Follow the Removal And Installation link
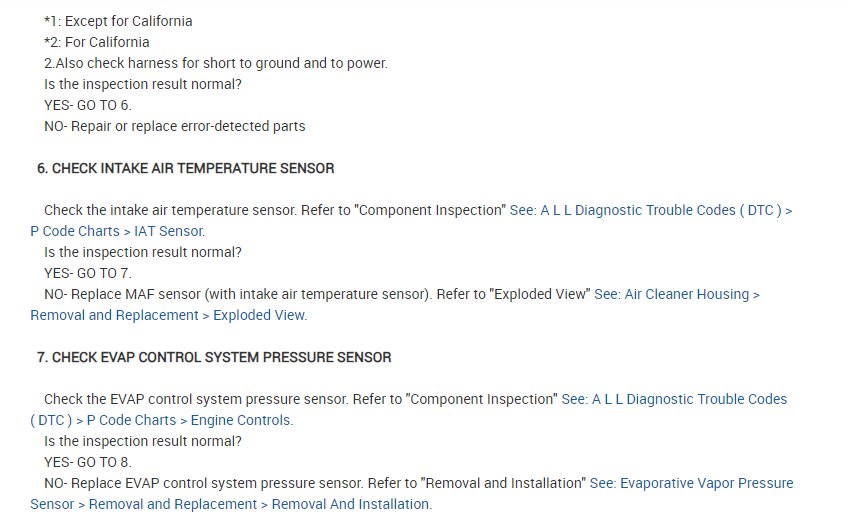 tap(350, 504)
